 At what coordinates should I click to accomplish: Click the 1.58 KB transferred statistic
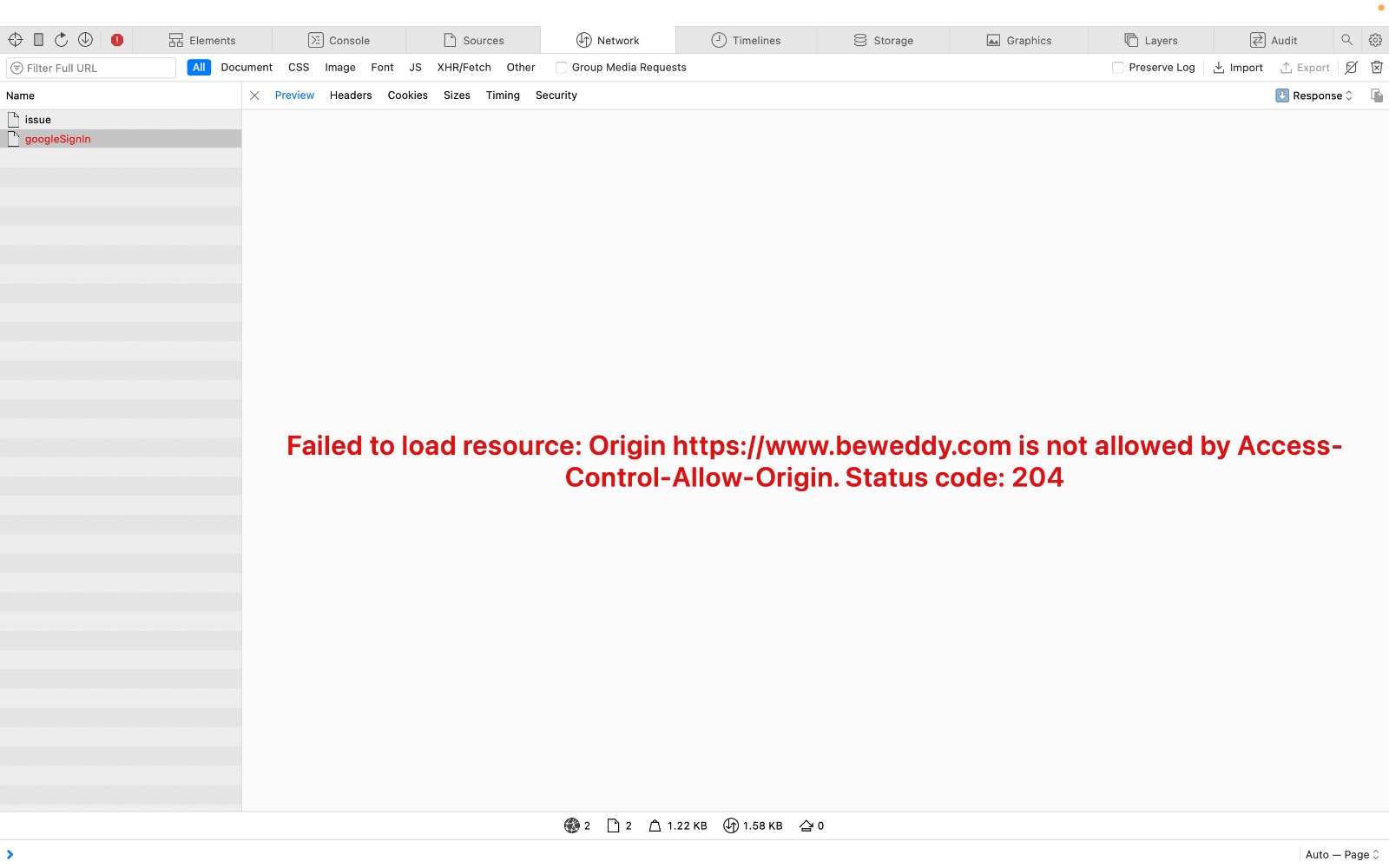tap(753, 825)
